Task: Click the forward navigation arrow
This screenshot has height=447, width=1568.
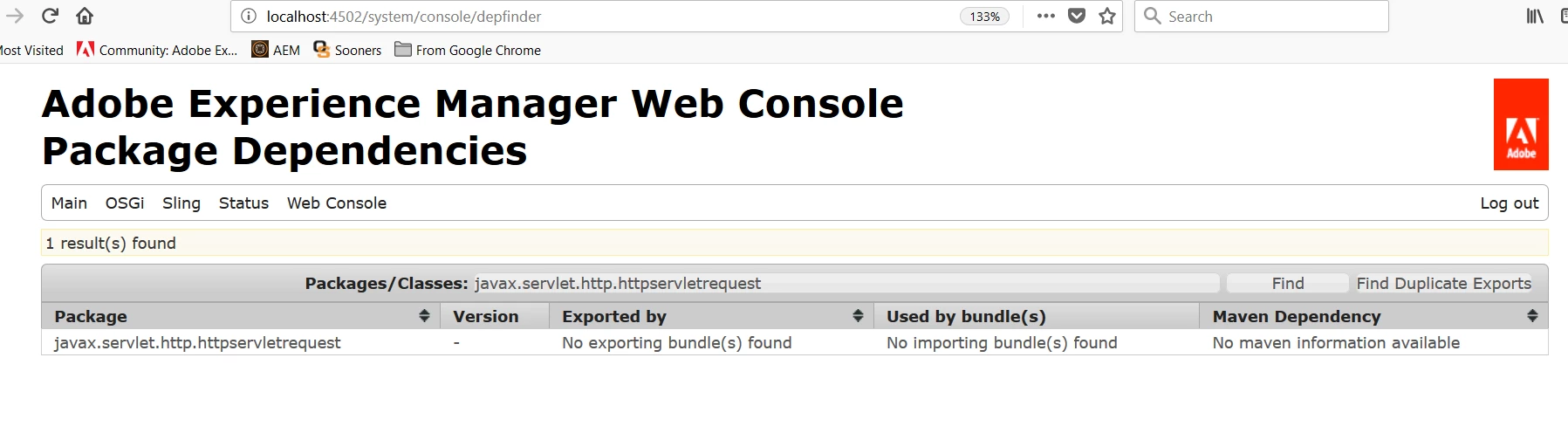Action: pyautogui.click(x=15, y=16)
